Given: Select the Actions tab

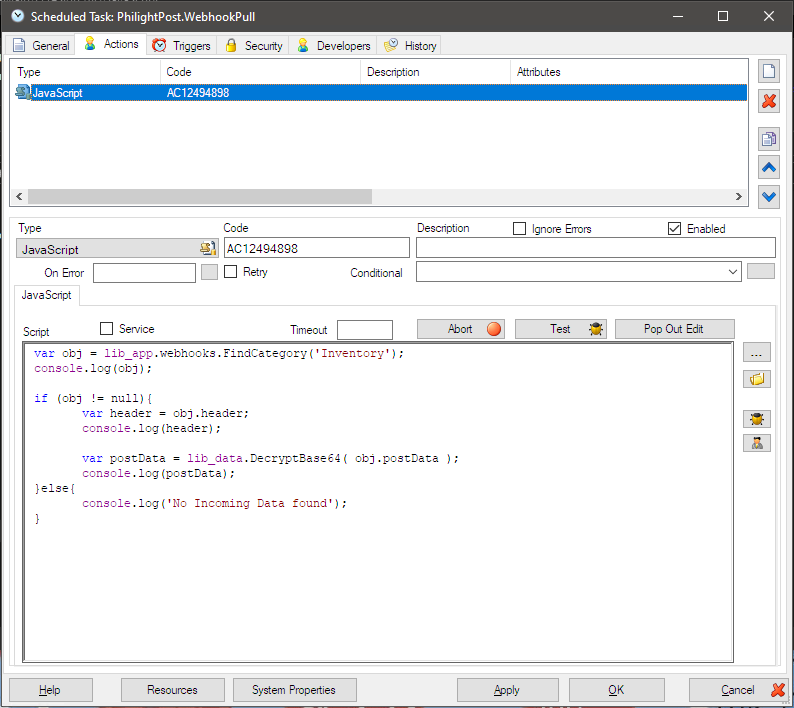Looking at the screenshot, I should tap(111, 44).
